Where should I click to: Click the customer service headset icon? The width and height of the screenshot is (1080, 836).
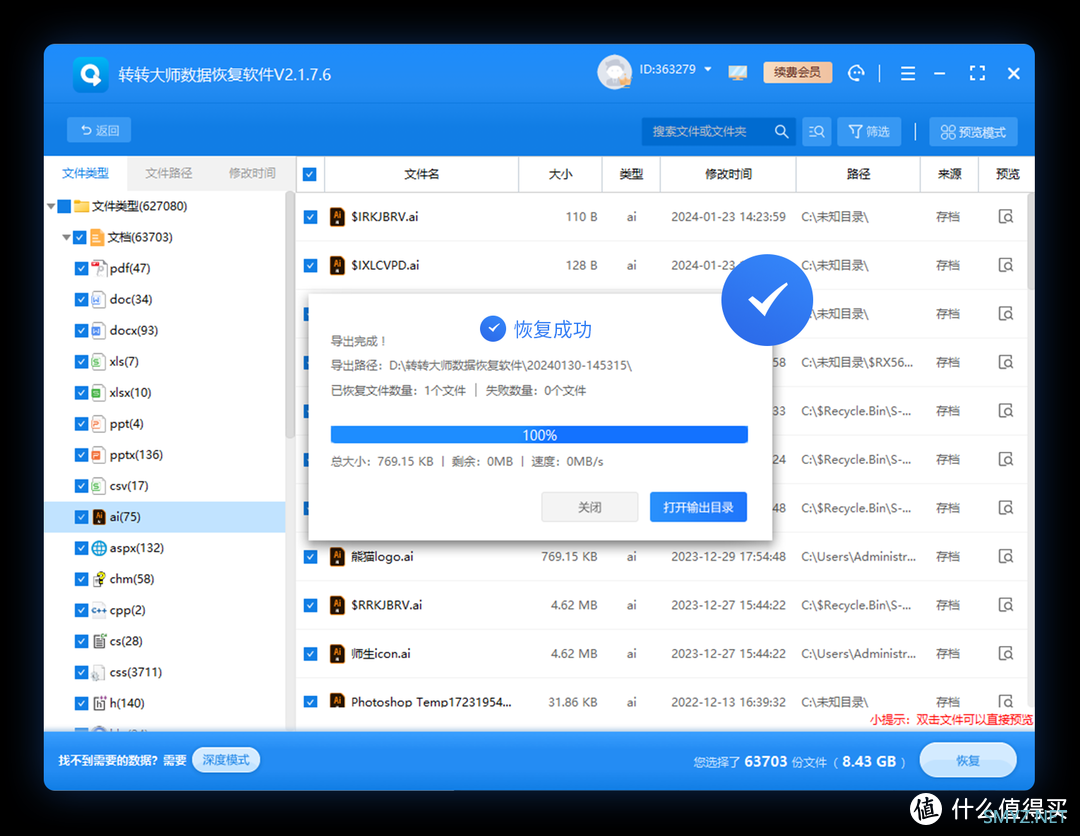pyautogui.click(x=856, y=73)
